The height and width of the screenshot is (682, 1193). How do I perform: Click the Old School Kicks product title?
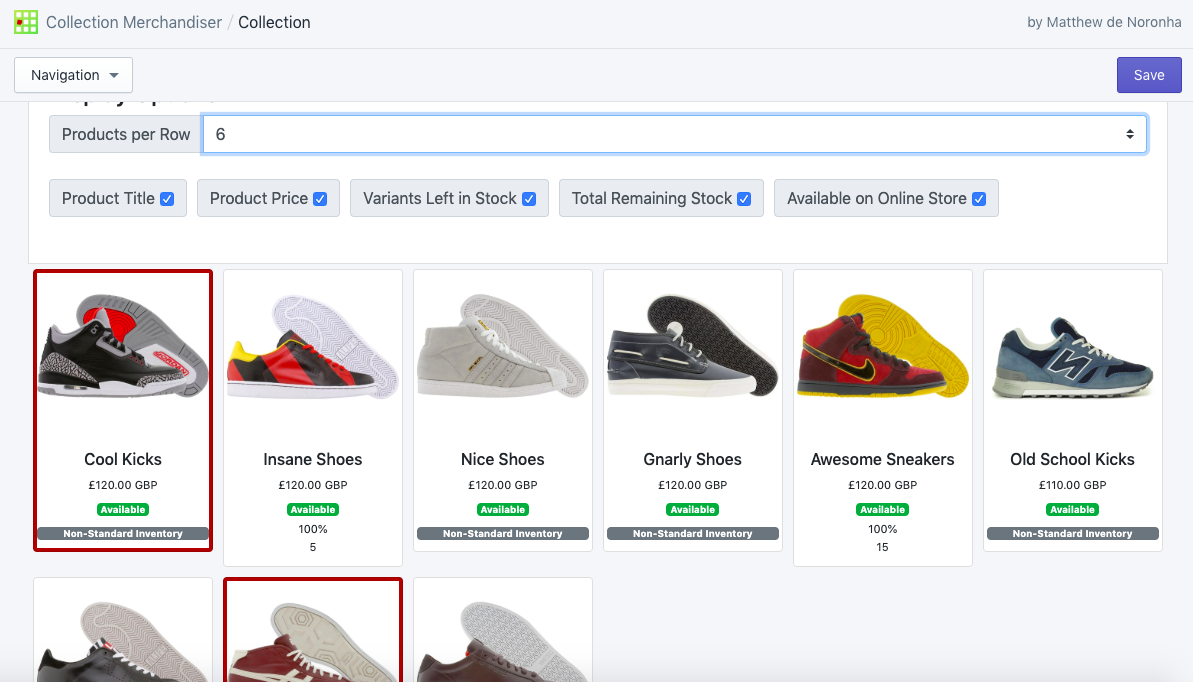(x=1073, y=459)
